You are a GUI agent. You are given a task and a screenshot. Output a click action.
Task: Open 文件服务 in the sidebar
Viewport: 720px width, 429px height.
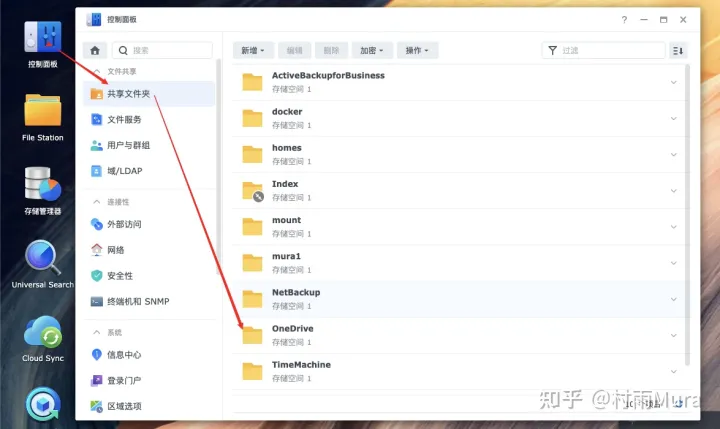(149, 119)
